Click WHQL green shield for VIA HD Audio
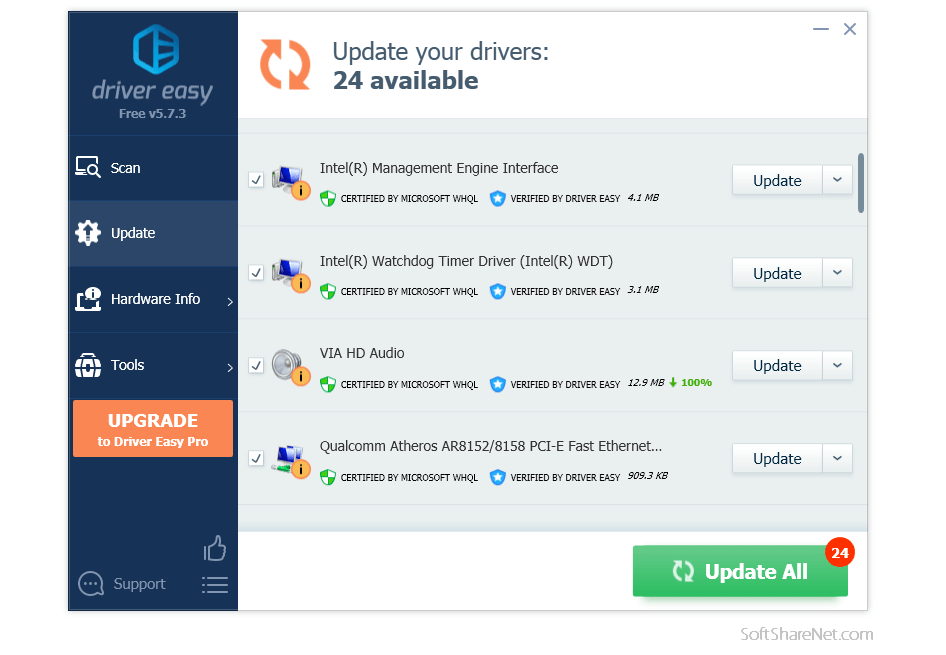This screenshot has width=946, height=655. point(328,384)
